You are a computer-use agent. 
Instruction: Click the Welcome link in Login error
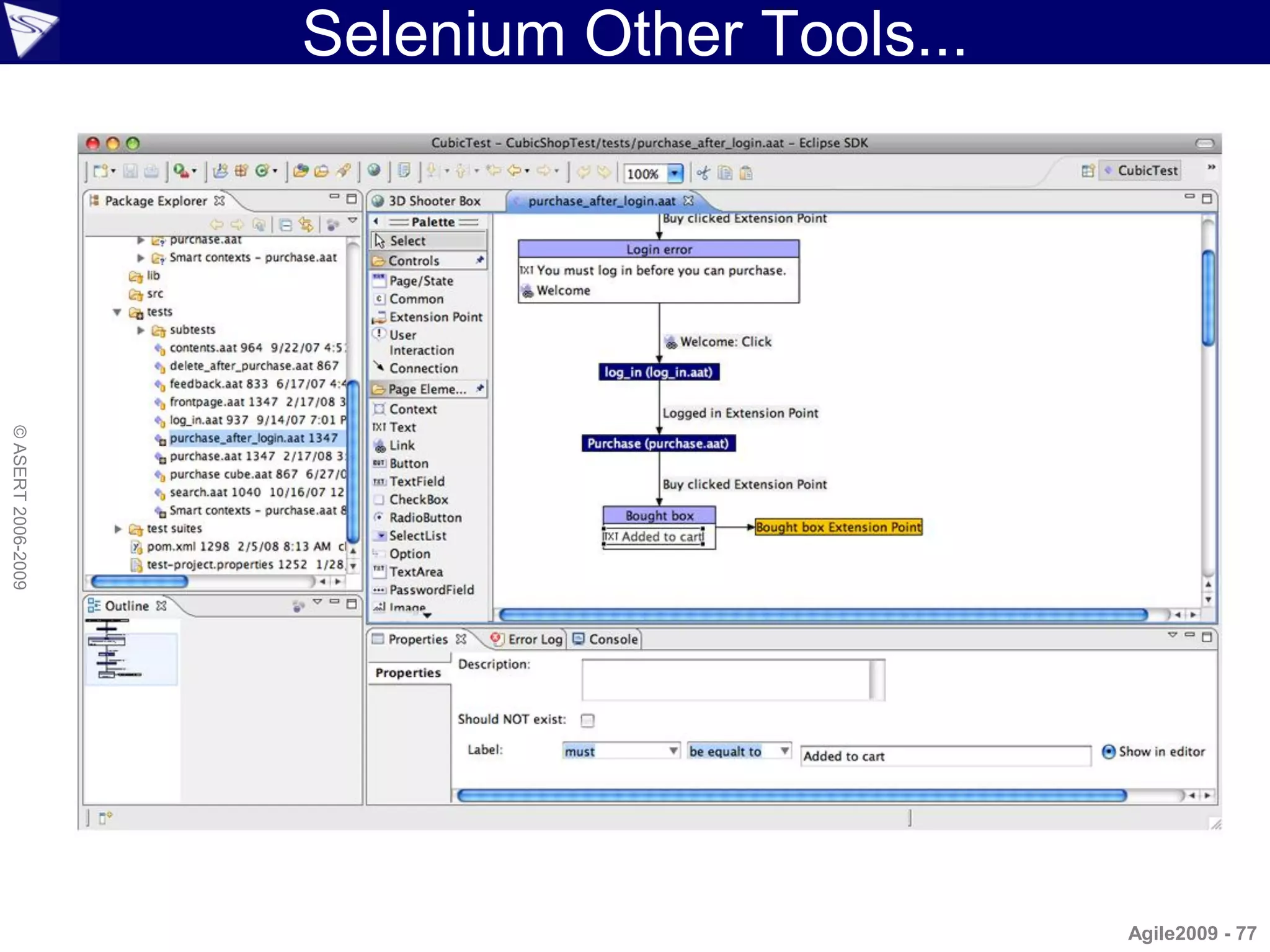556,290
